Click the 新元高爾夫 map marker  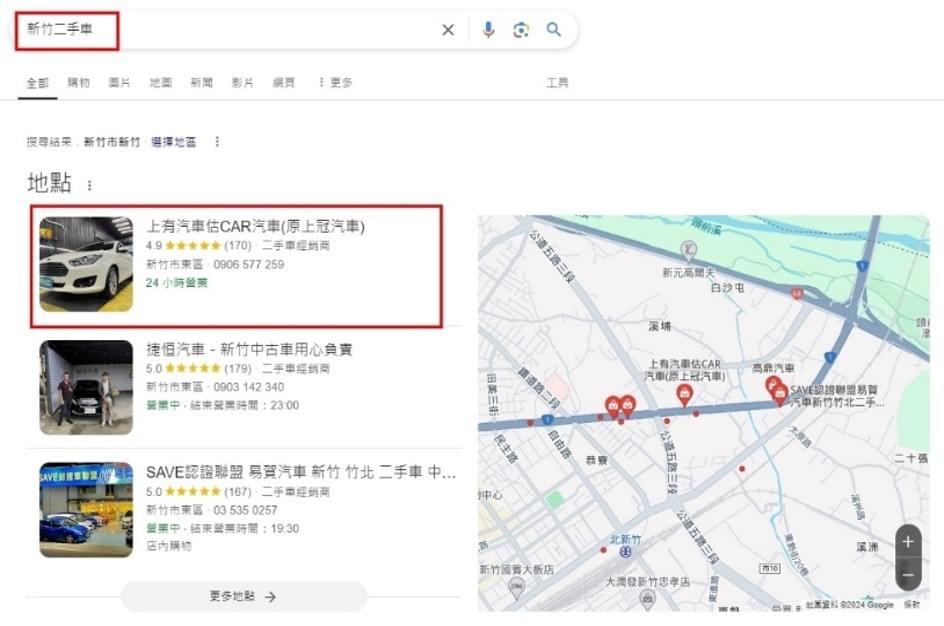point(688,250)
